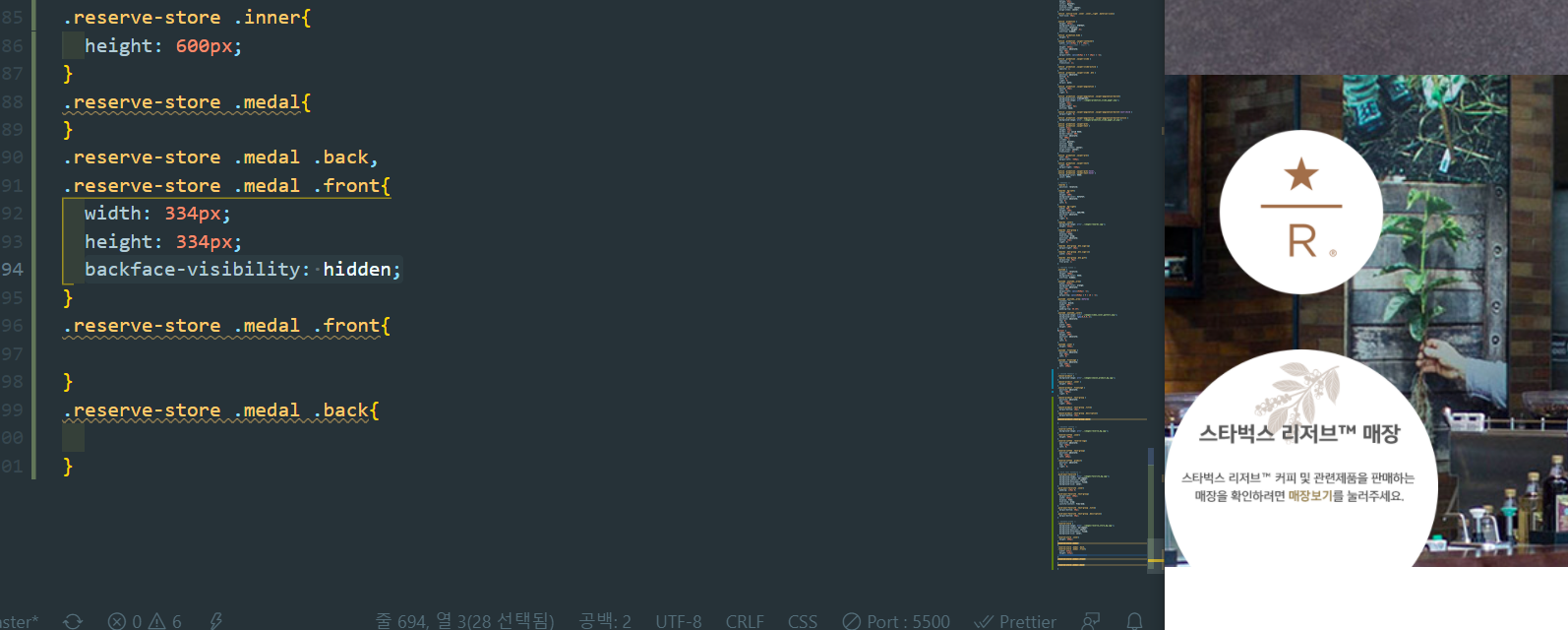This screenshot has height=630, width=1568.
Task: Click the 'hidden' value on line 94
Action: (x=357, y=269)
